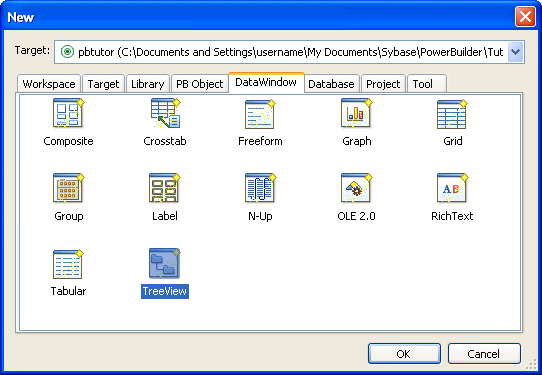The width and height of the screenshot is (542, 375).
Task: Select the Composite DataWindow icon
Action: pos(68,113)
